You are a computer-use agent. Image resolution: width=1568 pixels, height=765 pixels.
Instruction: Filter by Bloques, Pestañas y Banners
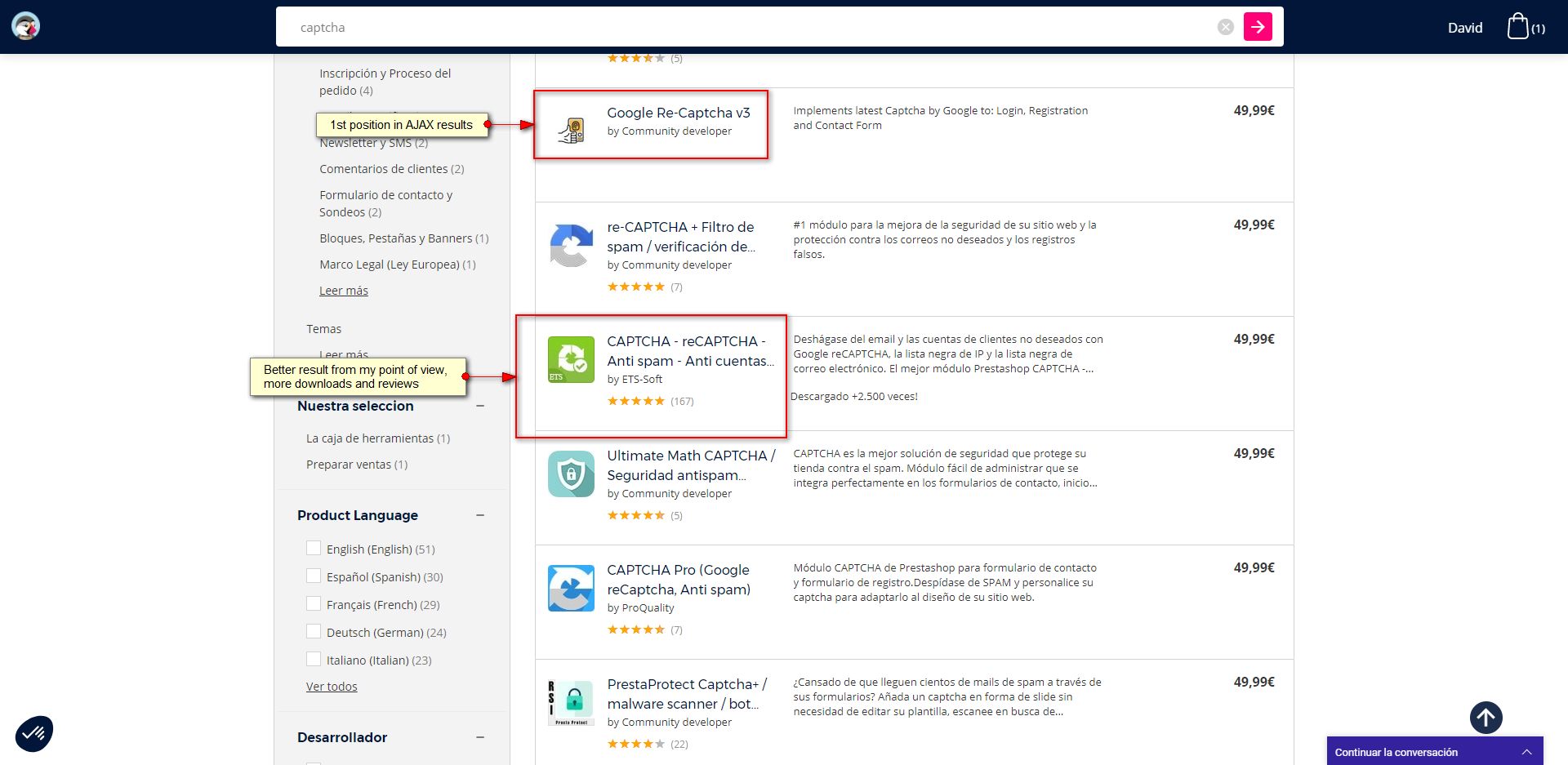[404, 238]
